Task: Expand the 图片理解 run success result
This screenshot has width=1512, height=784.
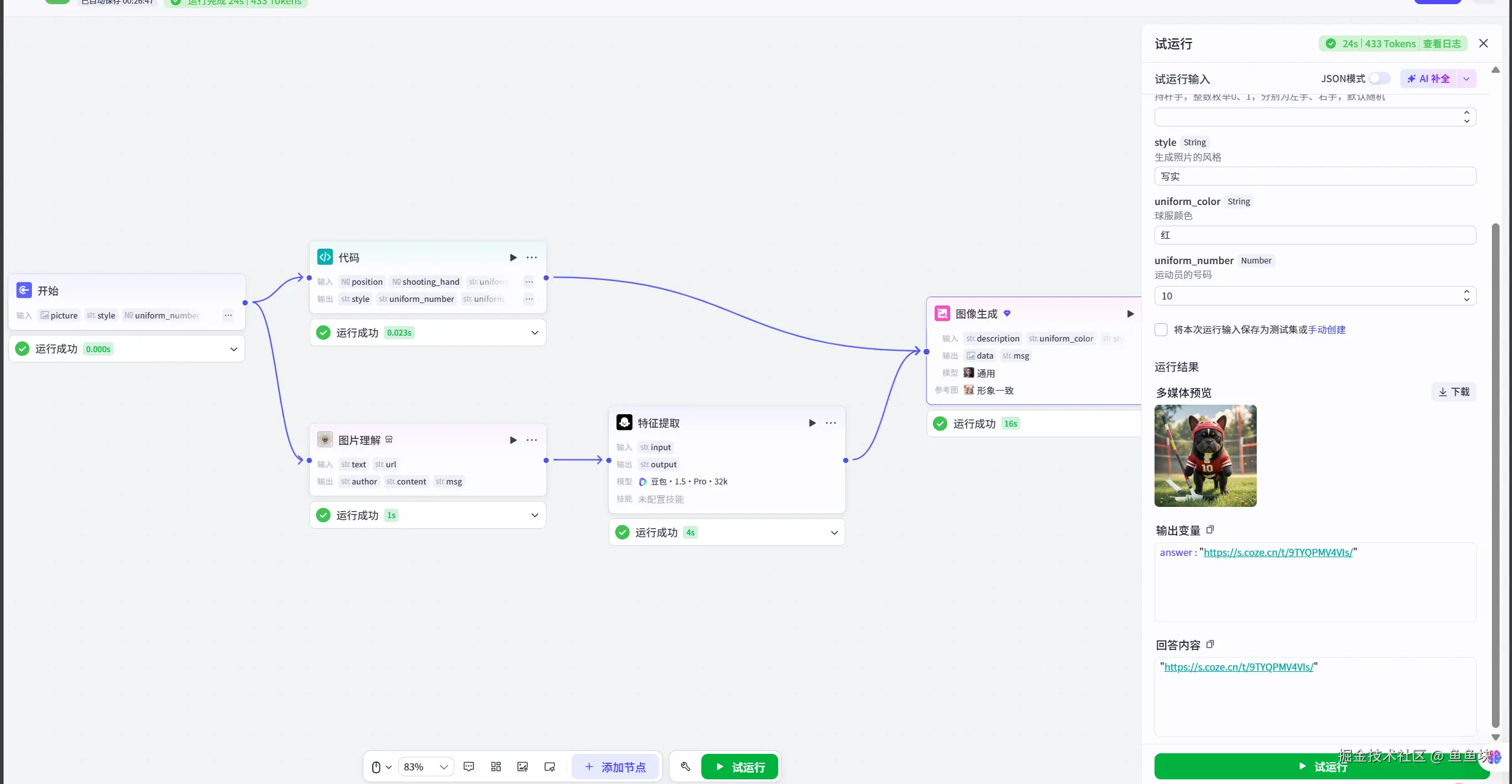Action: coord(535,515)
